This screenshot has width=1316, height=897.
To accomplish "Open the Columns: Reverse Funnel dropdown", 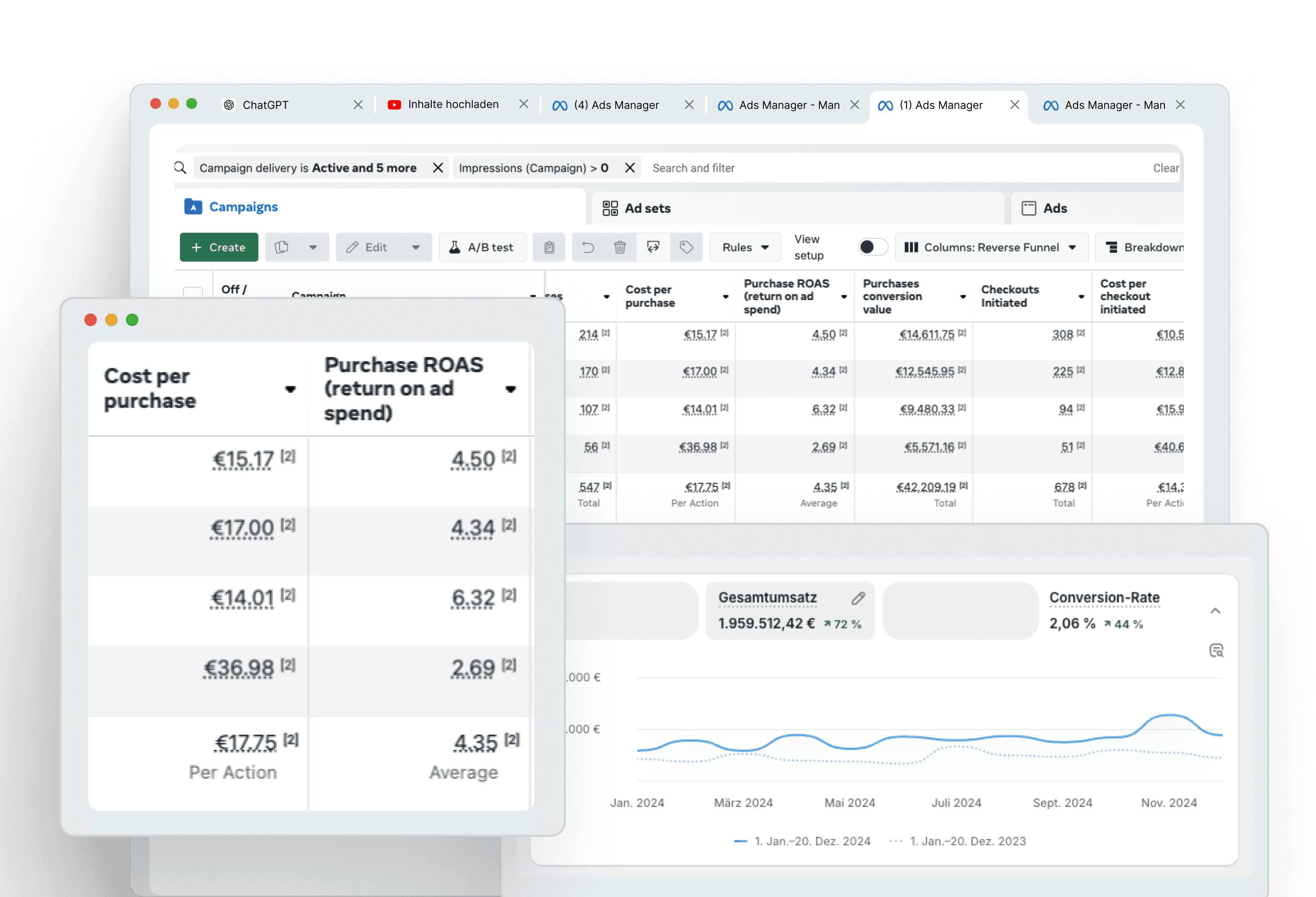I will click(991, 247).
